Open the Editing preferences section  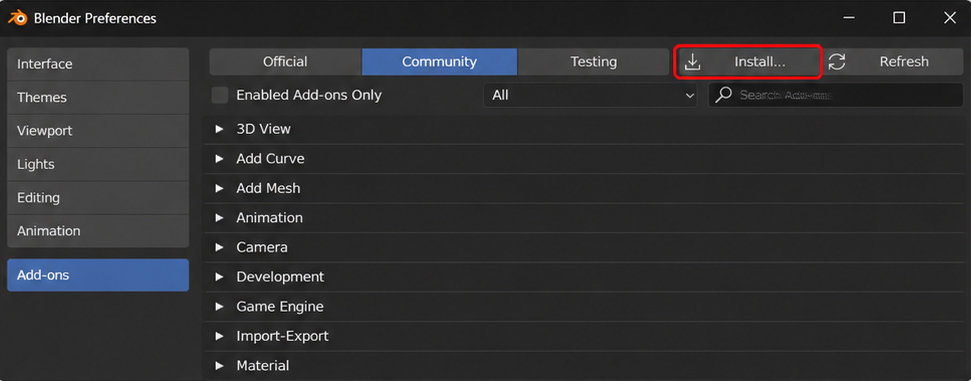(x=98, y=198)
